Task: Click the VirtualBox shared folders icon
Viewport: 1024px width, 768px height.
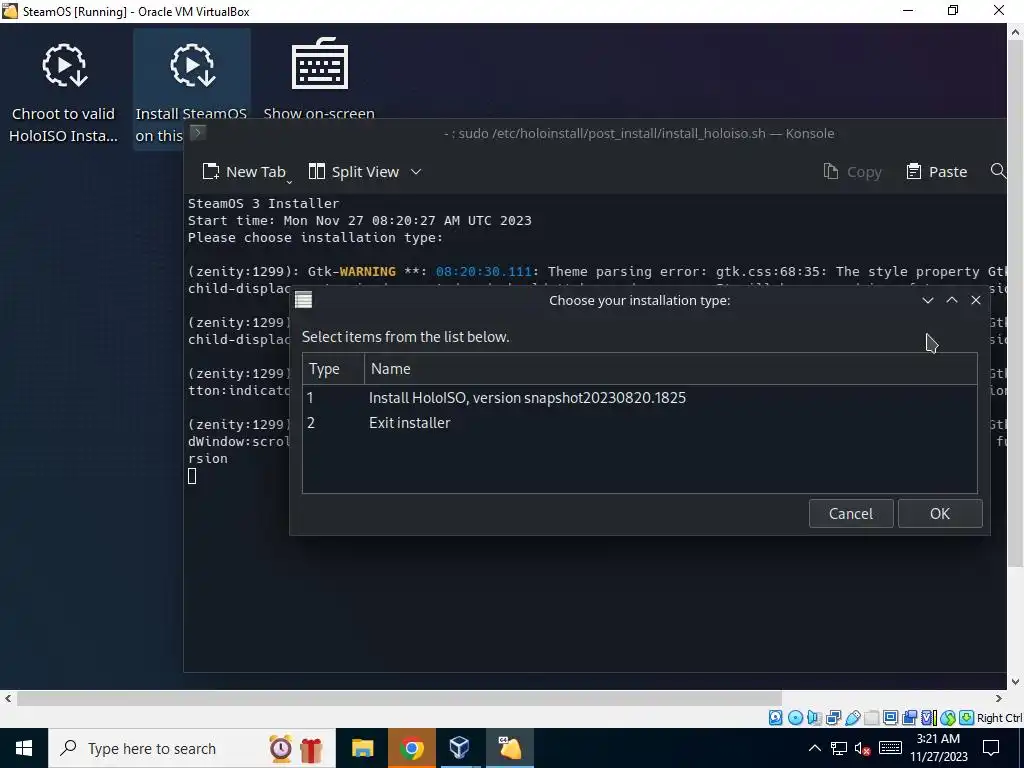Action: click(x=871, y=718)
